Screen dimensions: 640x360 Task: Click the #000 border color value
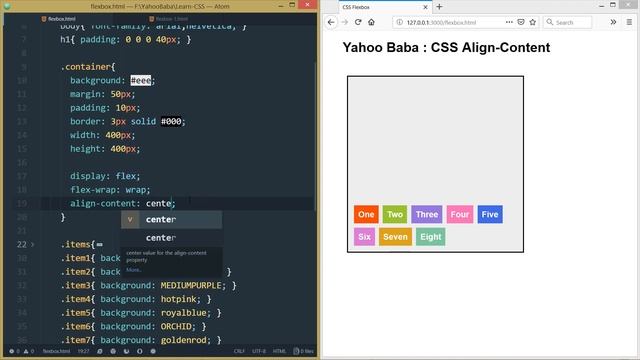[x=171, y=121]
